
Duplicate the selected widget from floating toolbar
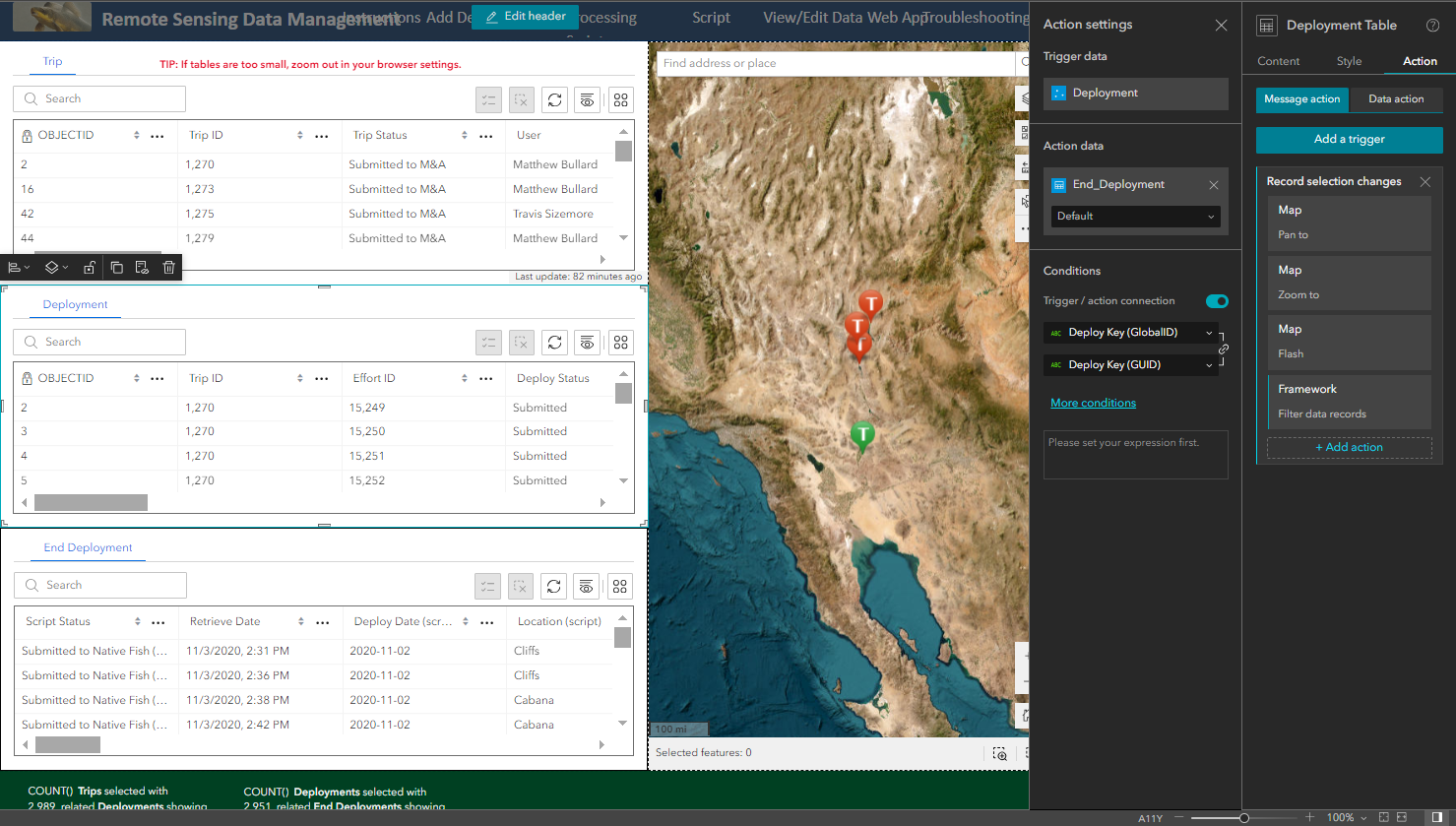116,267
